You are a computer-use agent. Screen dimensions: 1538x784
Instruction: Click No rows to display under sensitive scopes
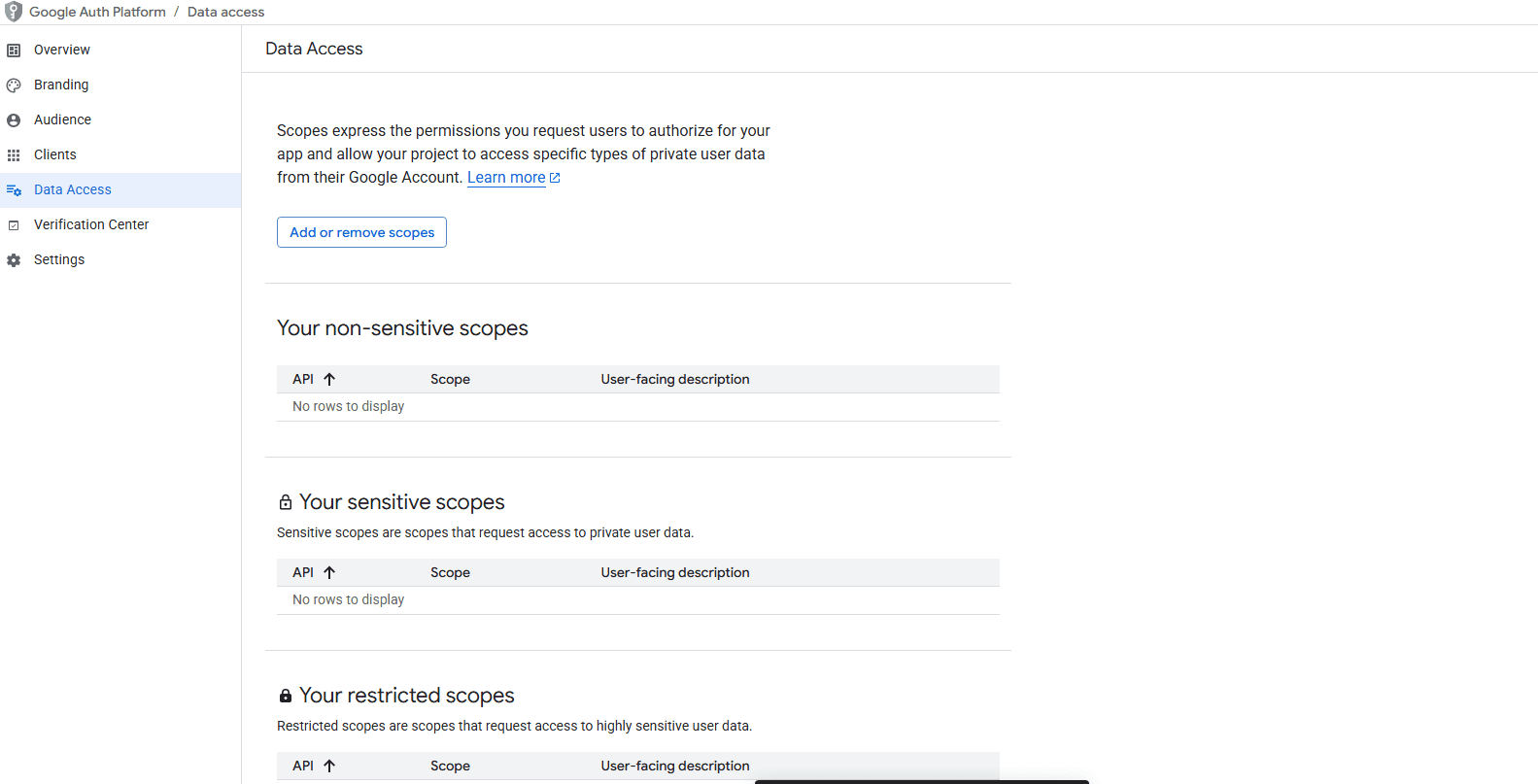[348, 599]
